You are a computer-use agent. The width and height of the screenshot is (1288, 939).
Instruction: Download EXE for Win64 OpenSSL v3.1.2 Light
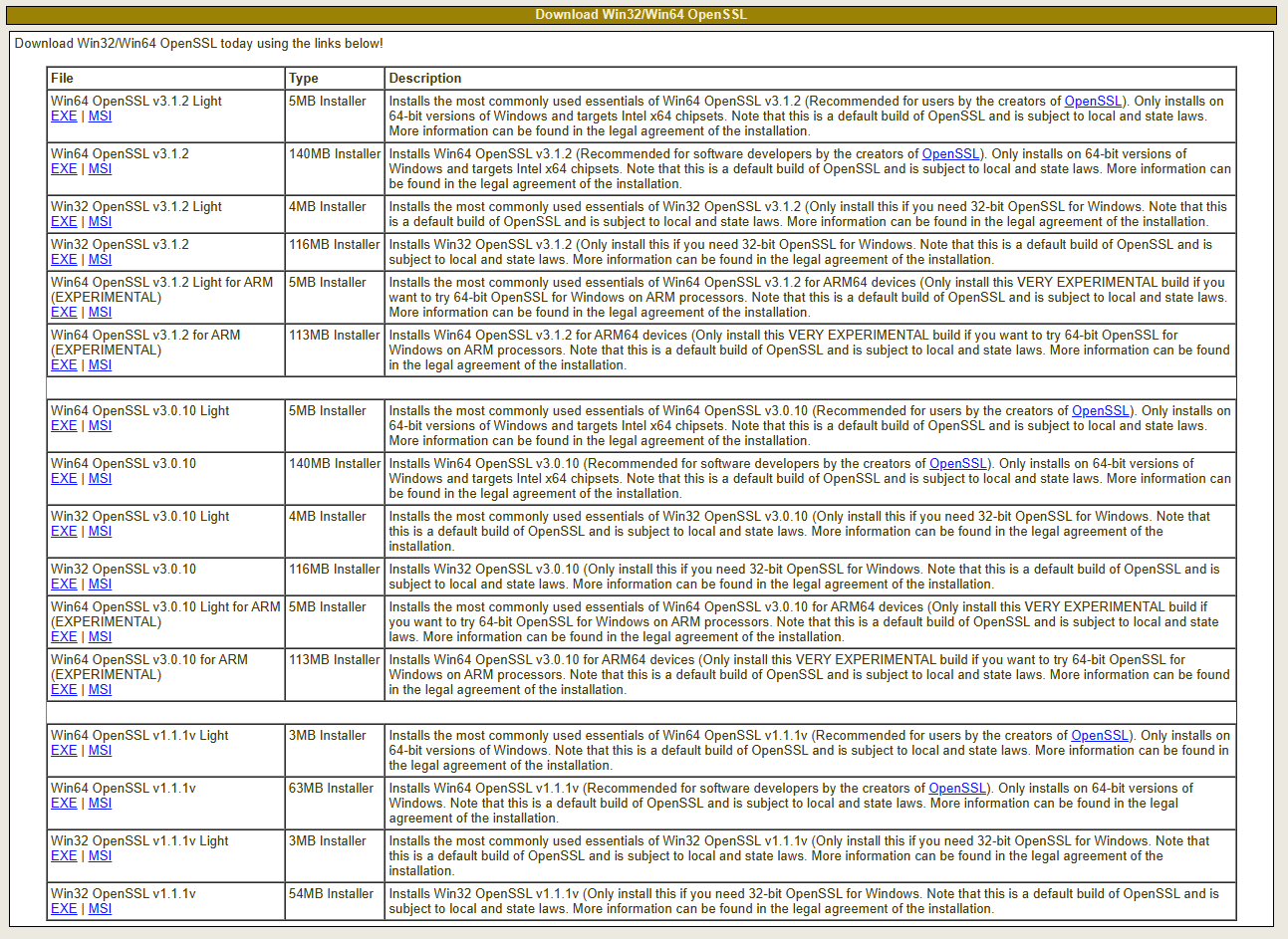point(64,117)
